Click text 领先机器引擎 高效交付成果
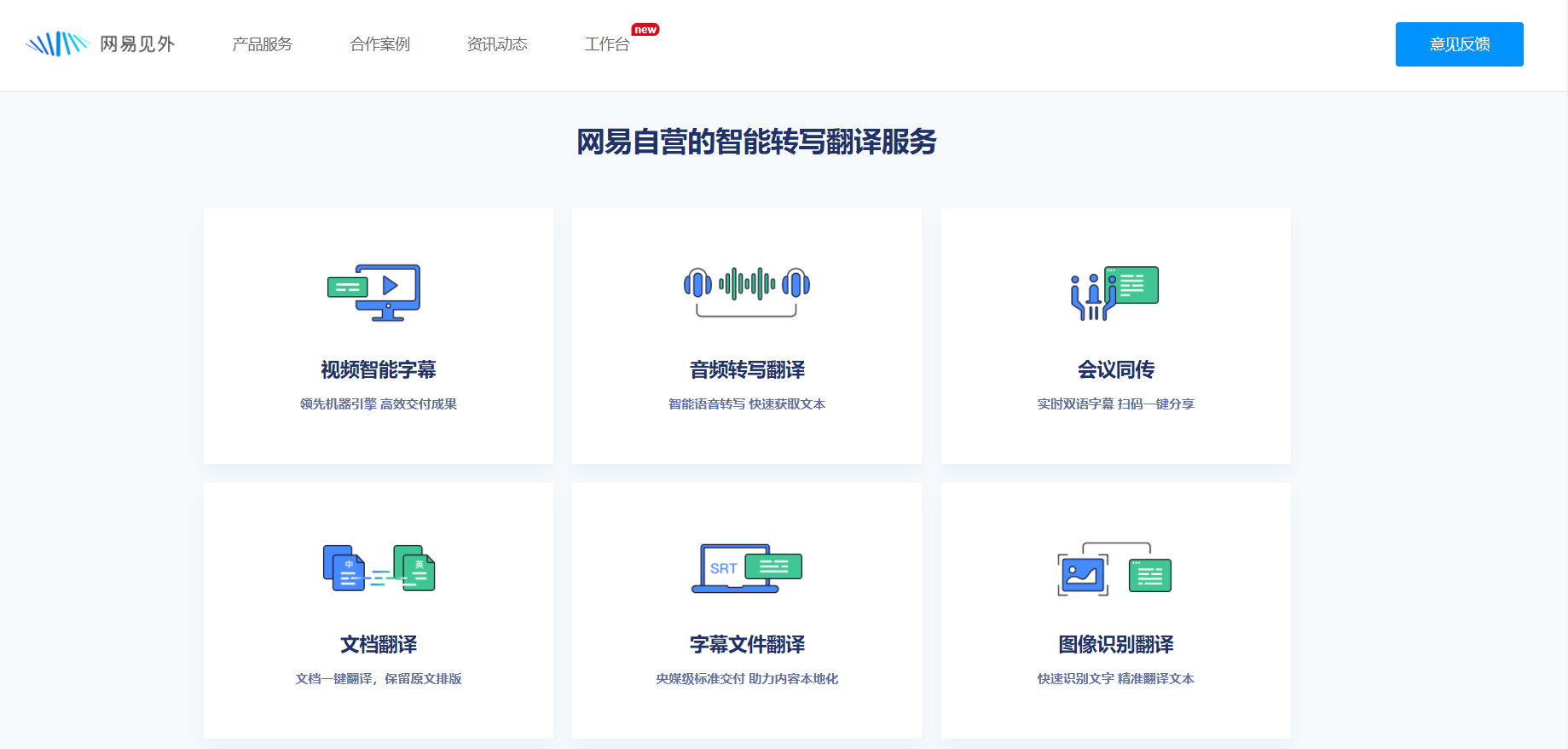1568x749 pixels. [x=379, y=404]
